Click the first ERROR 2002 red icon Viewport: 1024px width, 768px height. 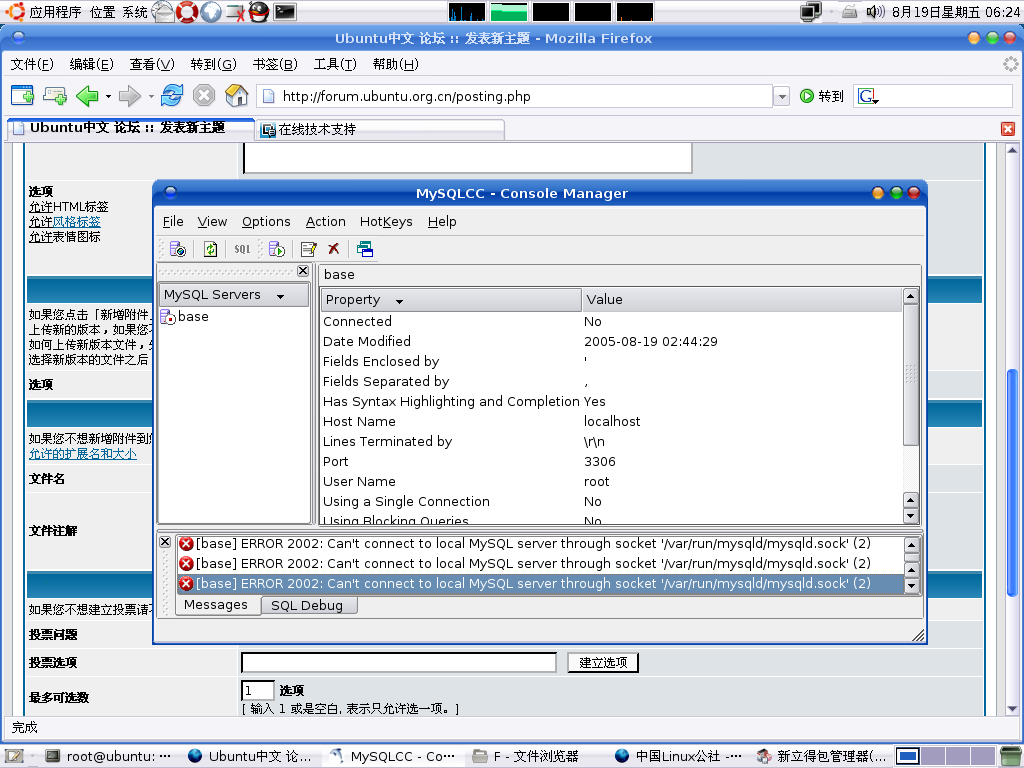point(186,543)
